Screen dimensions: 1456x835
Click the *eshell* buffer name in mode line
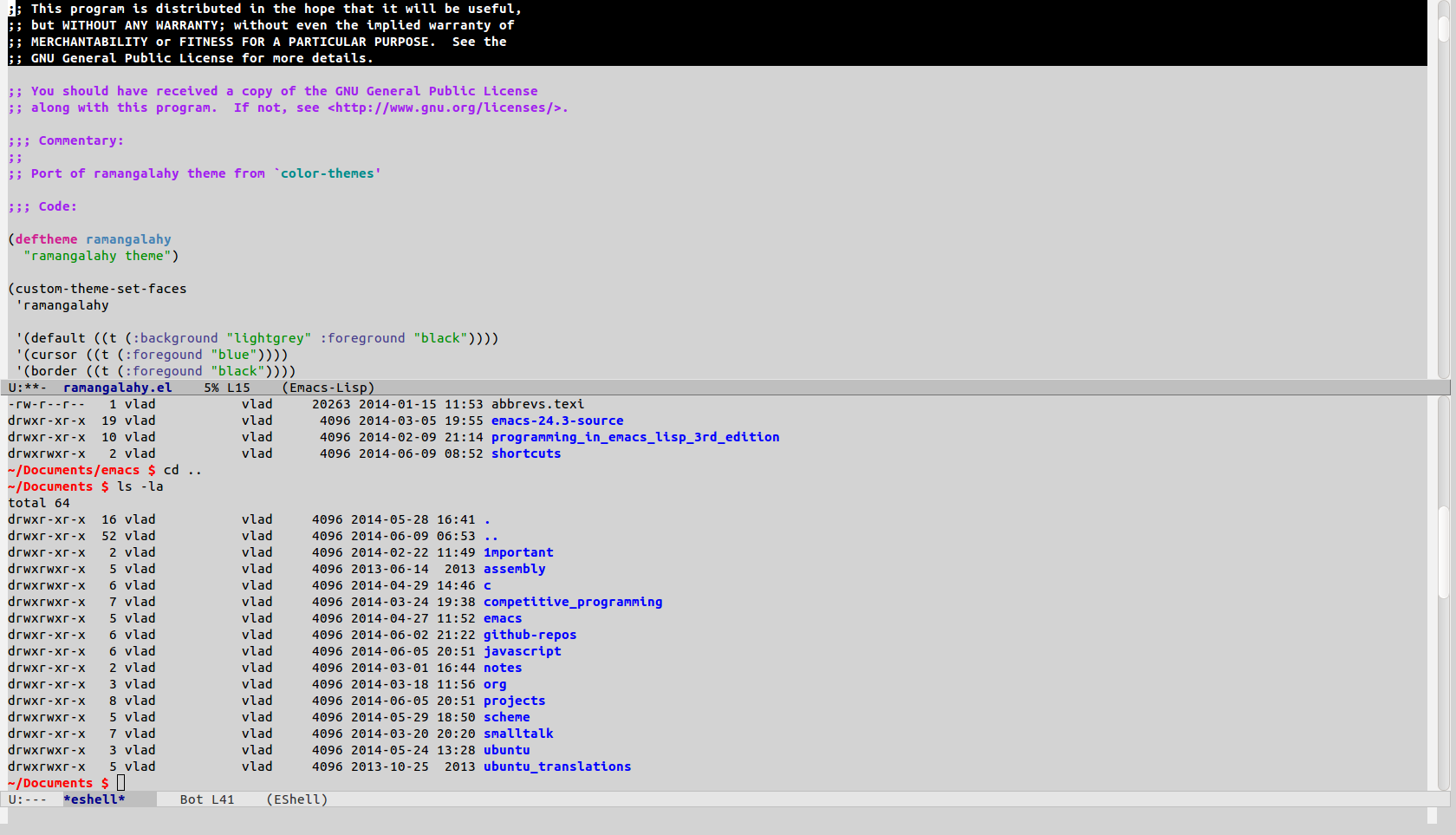coord(94,799)
